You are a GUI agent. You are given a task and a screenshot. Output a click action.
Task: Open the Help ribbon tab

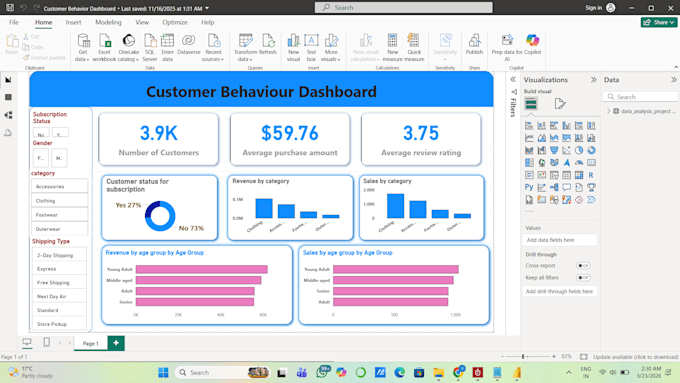(207, 22)
